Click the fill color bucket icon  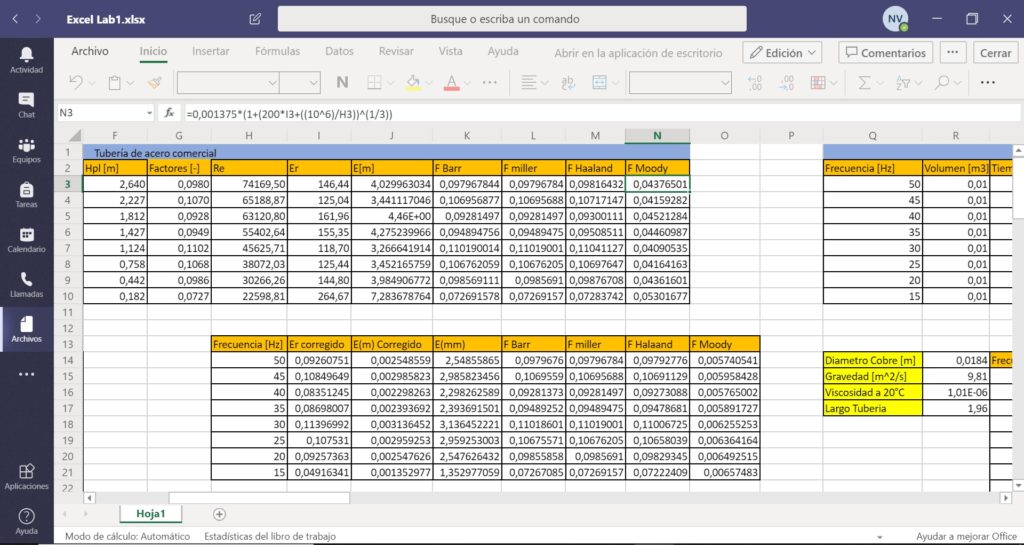click(x=414, y=83)
